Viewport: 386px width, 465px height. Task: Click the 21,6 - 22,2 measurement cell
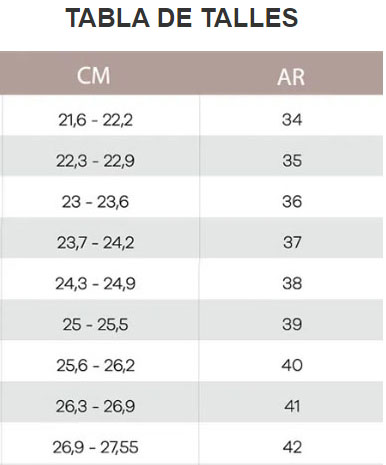point(100,115)
